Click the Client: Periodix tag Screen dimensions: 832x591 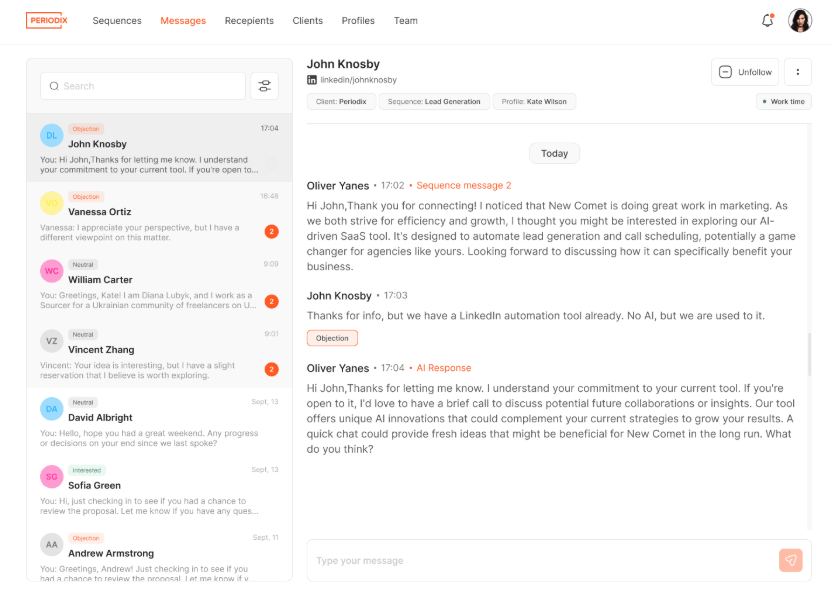click(x=341, y=101)
